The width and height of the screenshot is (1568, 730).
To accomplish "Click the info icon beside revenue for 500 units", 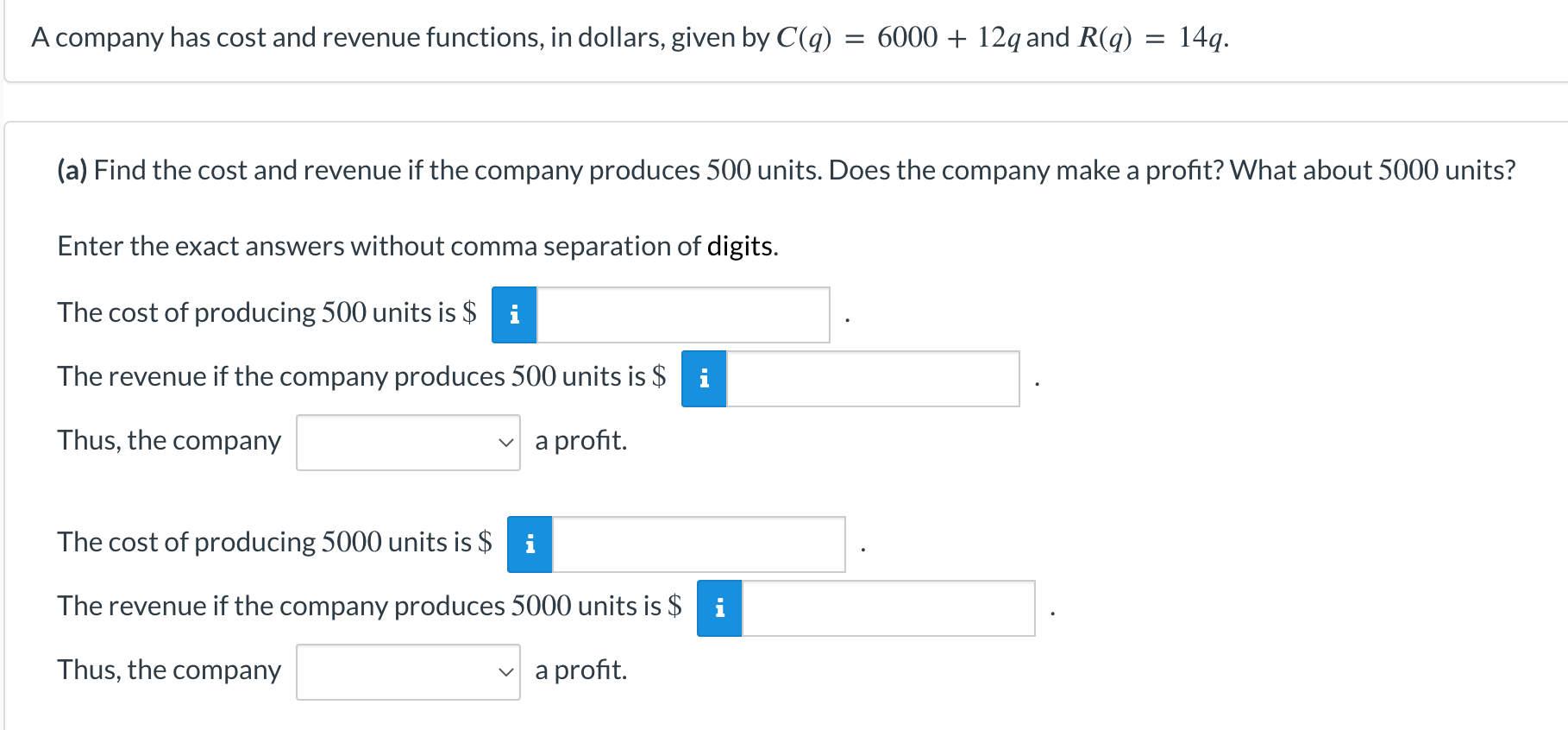I will (704, 379).
